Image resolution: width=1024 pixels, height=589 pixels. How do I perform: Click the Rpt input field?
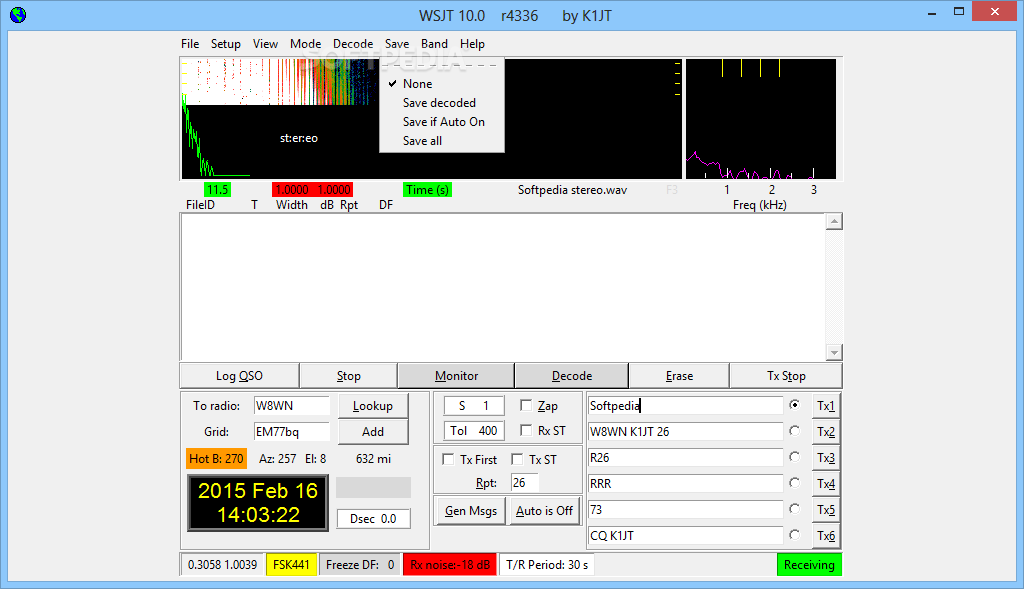[524, 483]
